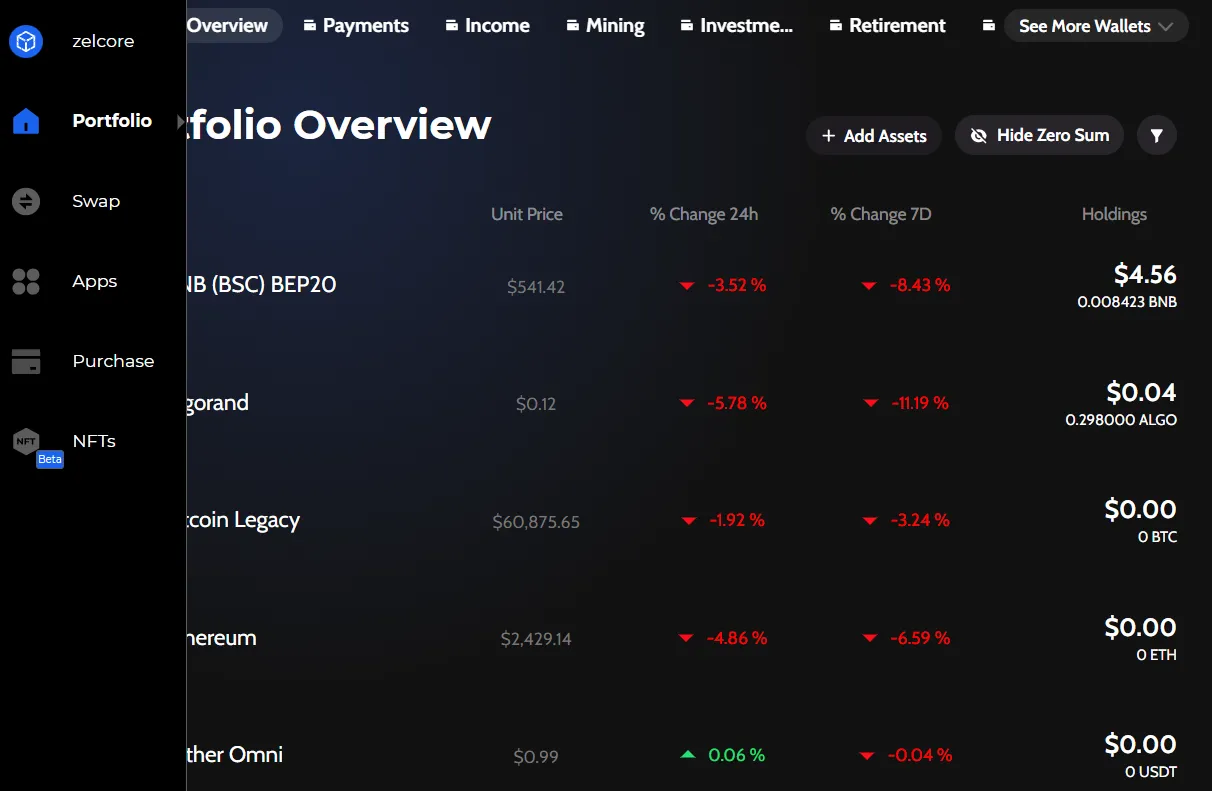The width and height of the screenshot is (1212, 791).
Task: Switch to the Income wallet tab
Action: coord(487,25)
